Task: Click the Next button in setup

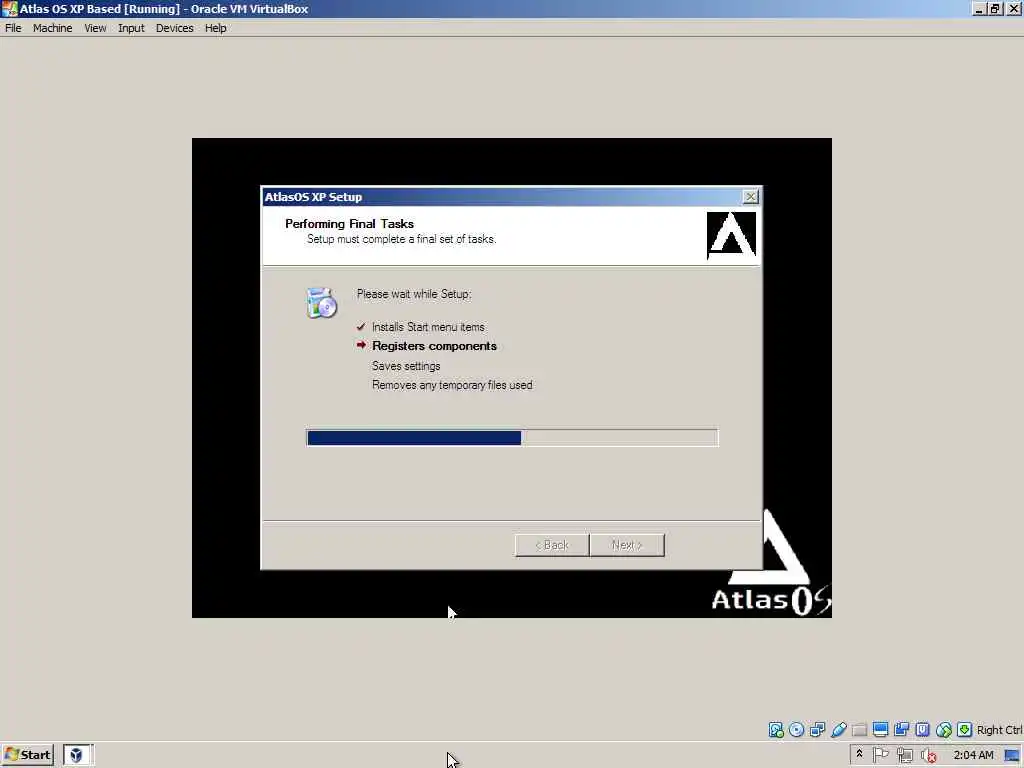Action: (627, 545)
